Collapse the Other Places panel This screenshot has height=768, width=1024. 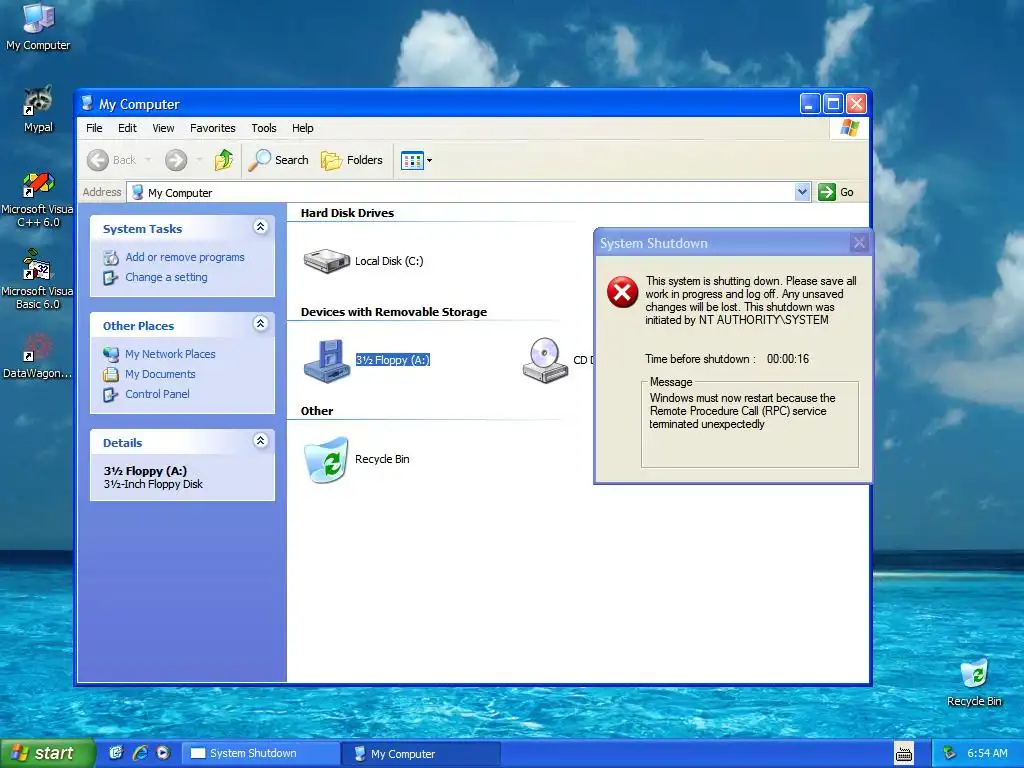click(x=260, y=324)
